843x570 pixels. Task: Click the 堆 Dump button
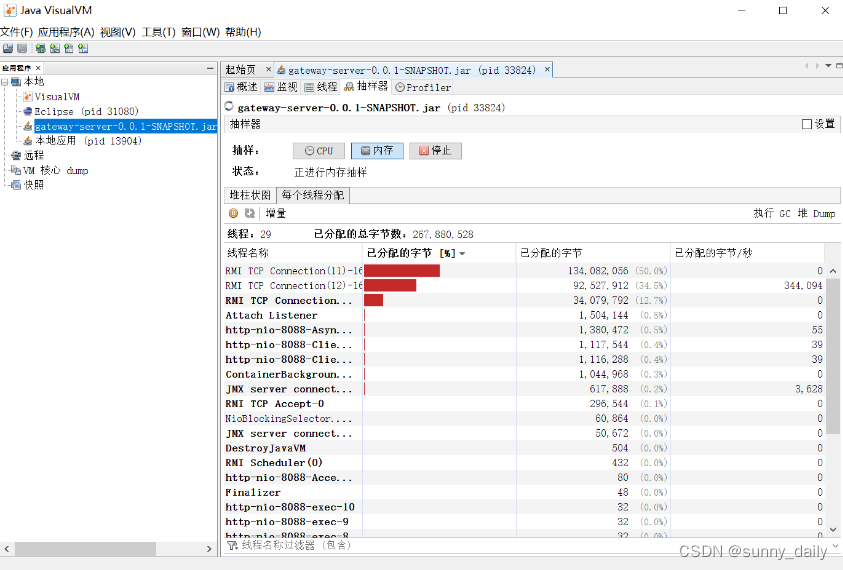point(816,213)
